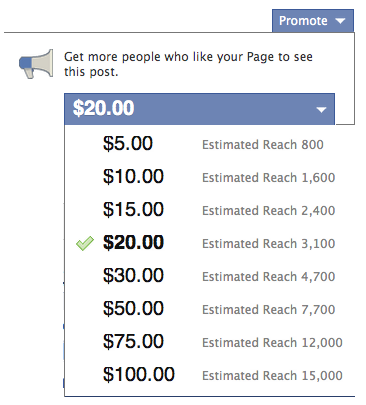
Task: Select the $50.00 budget option
Action: click(x=210, y=309)
